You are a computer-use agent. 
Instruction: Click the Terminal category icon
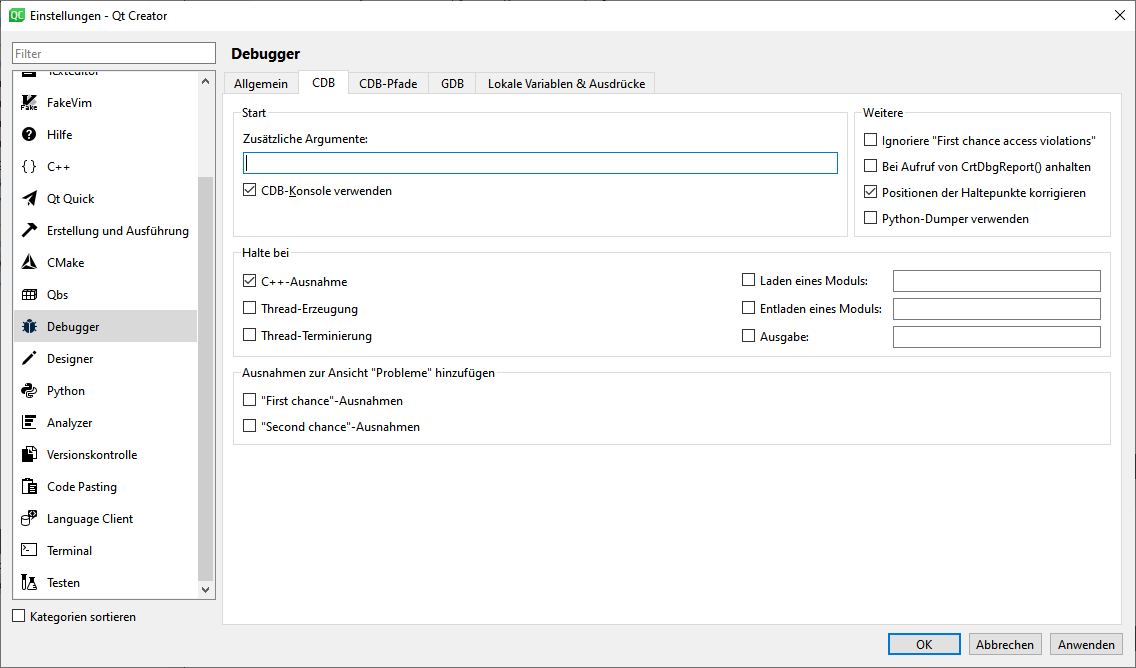coord(29,551)
